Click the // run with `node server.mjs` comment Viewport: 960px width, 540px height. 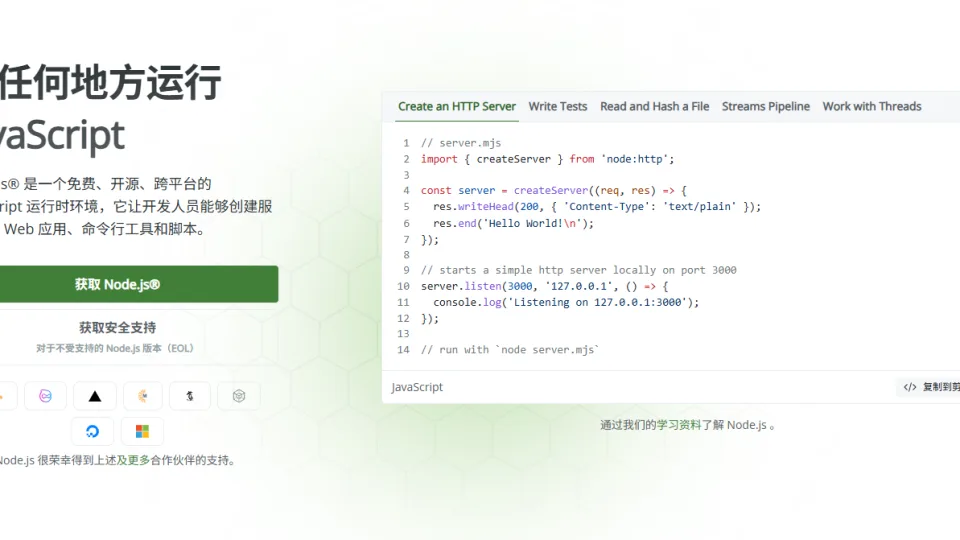point(509,350)
